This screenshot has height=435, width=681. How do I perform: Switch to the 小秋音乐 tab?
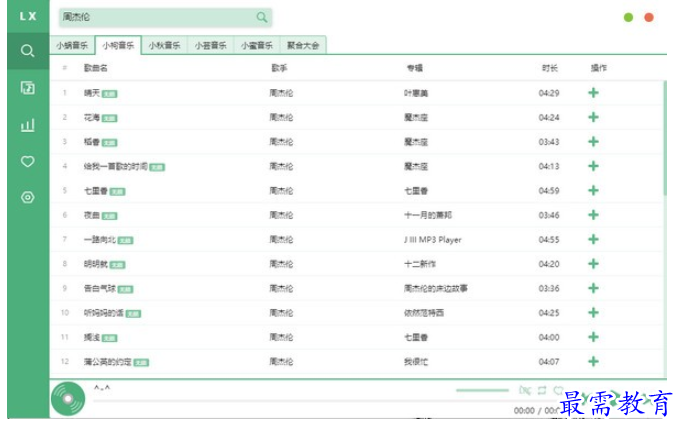(x=164, y=45)
